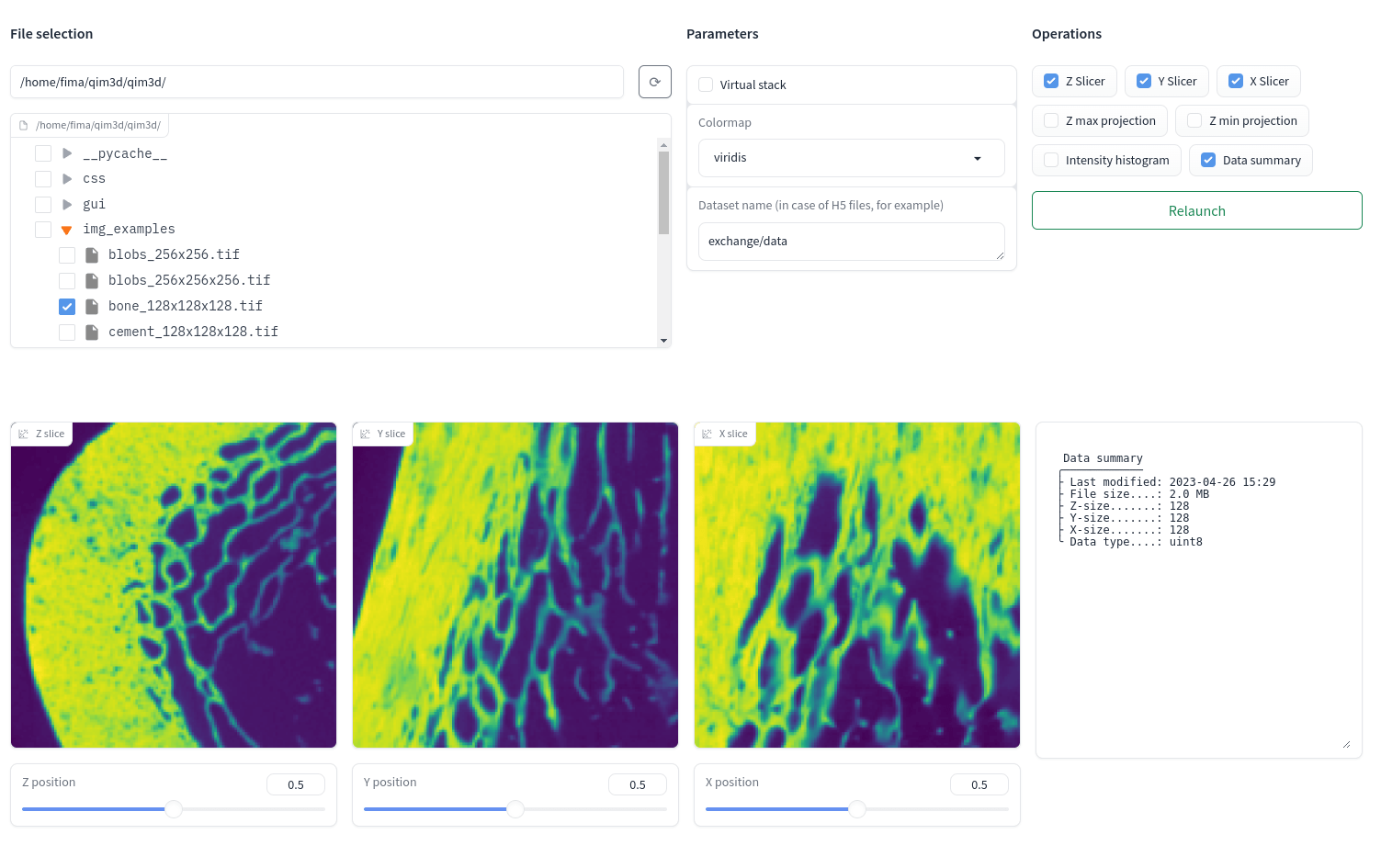The width and height of the screenshot is (1381, 868).
Task: Tick the blobs_256x256x256.tif checkbox
Action: click(67, 280)
